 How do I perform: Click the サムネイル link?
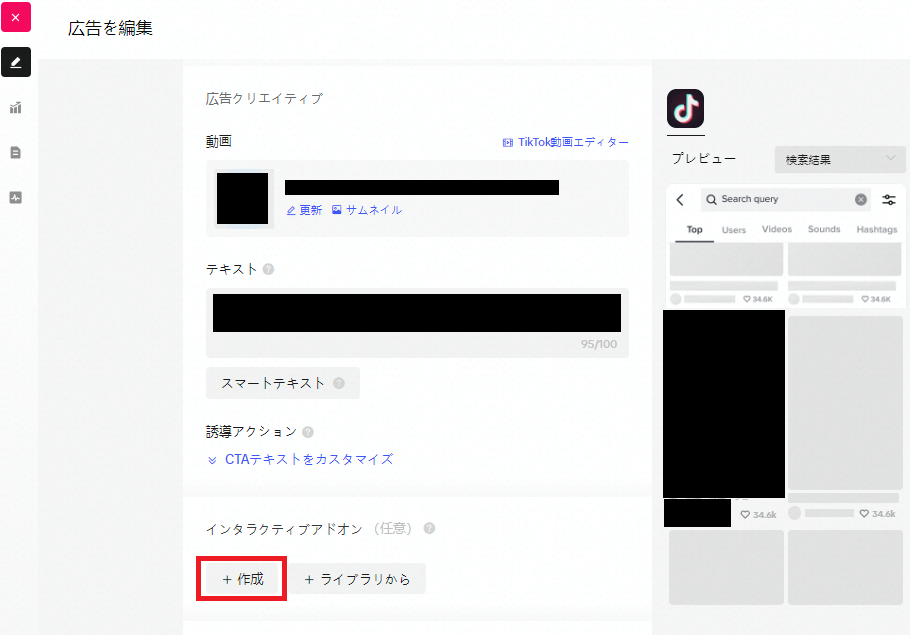[367, 210]
